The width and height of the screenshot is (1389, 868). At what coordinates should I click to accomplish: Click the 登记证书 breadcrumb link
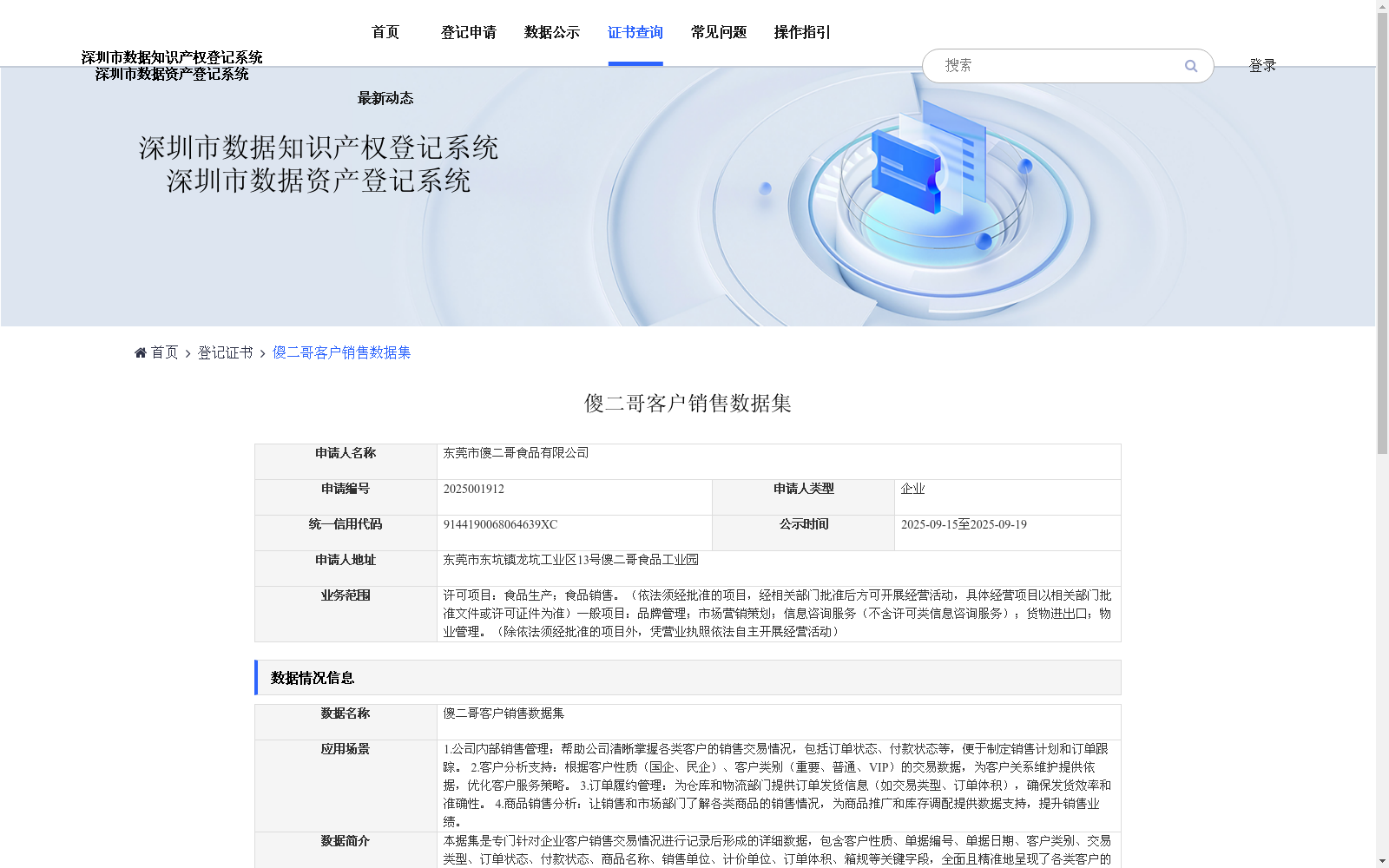coord(226,352)
